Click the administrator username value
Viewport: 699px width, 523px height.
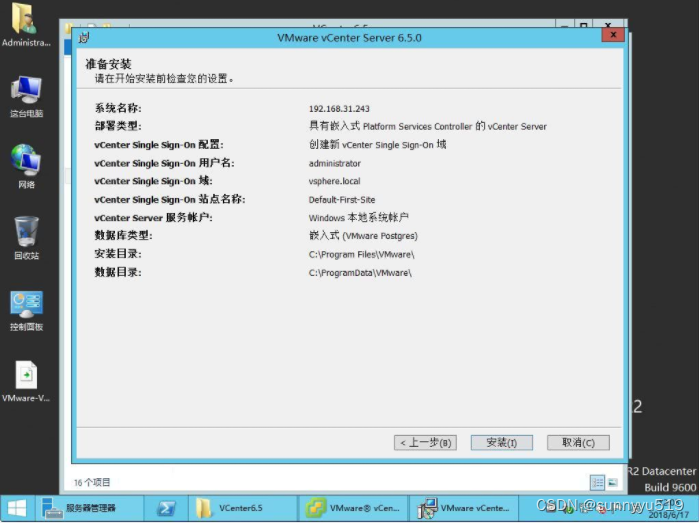[335, 163]
